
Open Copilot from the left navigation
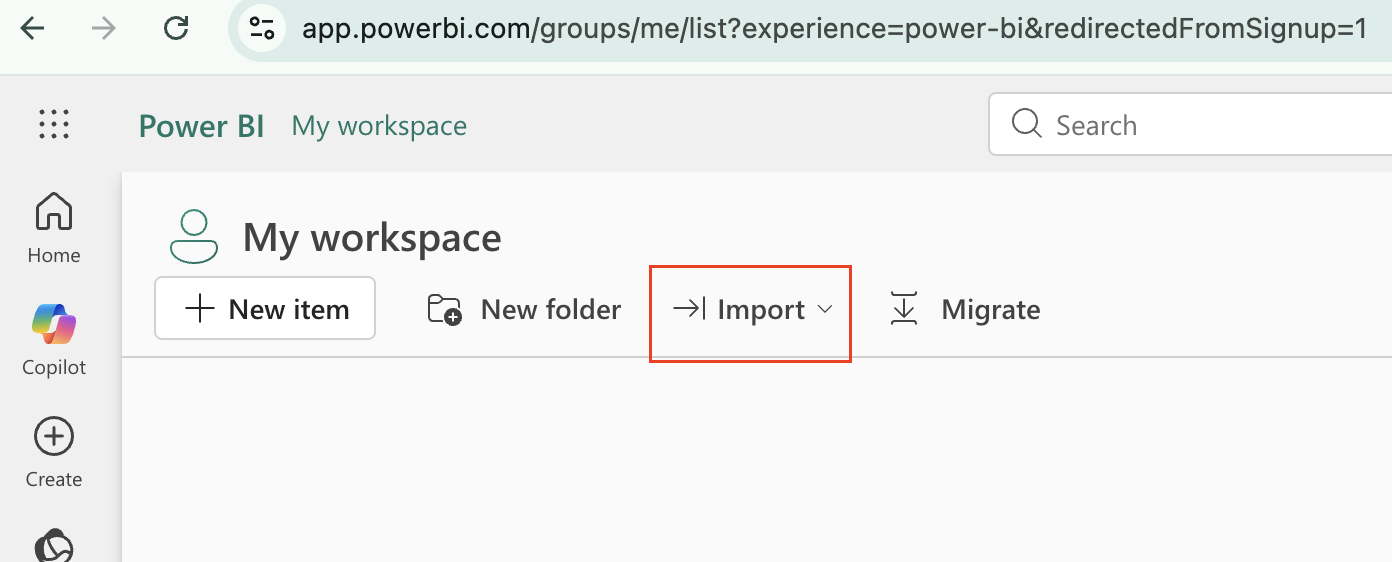tap(54, 340)
